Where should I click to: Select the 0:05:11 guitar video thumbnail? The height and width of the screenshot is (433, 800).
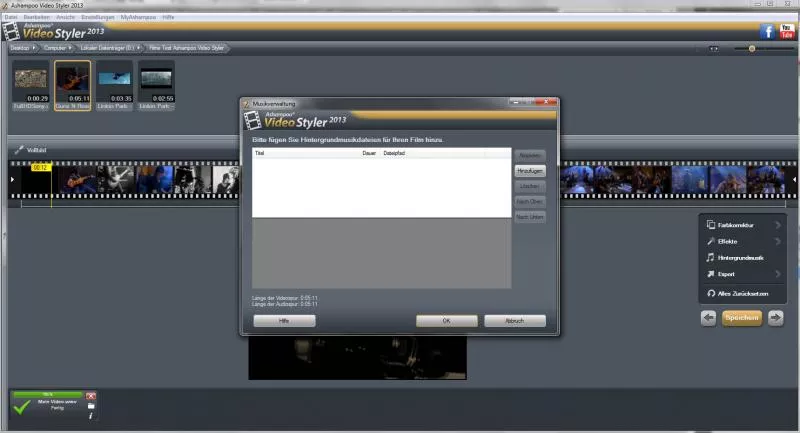point(72,85)
